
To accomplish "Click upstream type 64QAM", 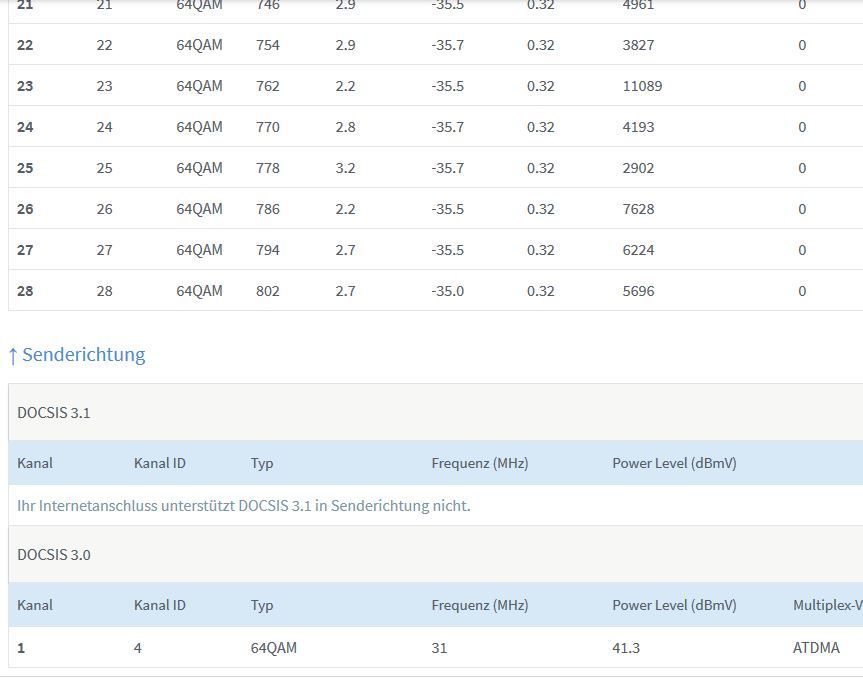I will coord(274,648).
